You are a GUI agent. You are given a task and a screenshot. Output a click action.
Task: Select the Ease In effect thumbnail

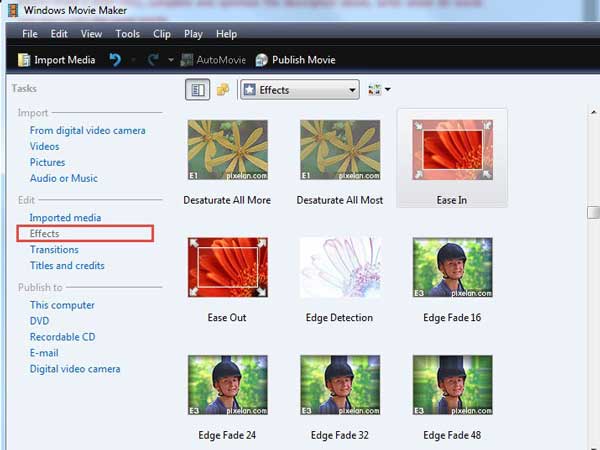point(452,150)
